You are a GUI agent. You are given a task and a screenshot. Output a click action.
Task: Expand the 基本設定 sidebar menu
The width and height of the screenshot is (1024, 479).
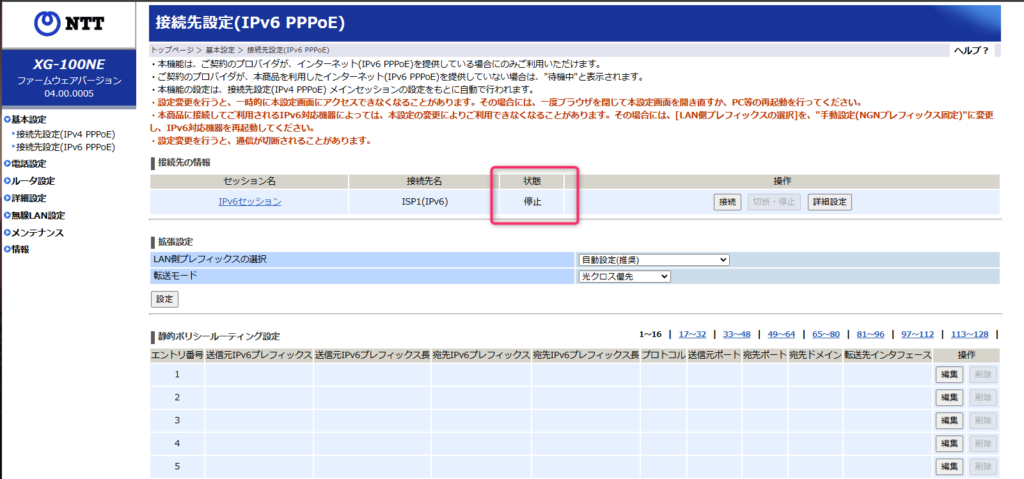click(29, 119)
